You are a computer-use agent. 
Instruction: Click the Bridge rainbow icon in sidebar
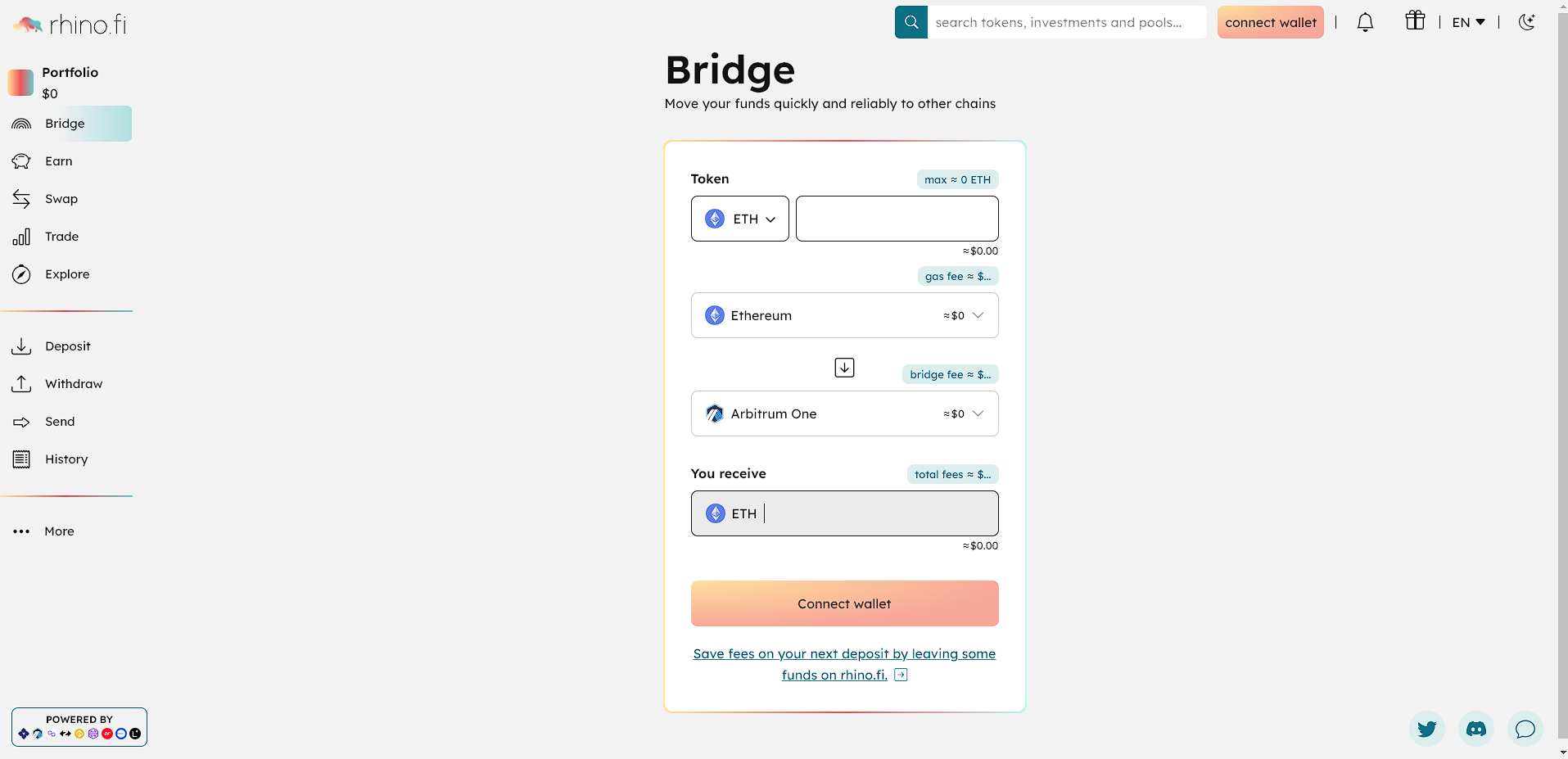21,124
